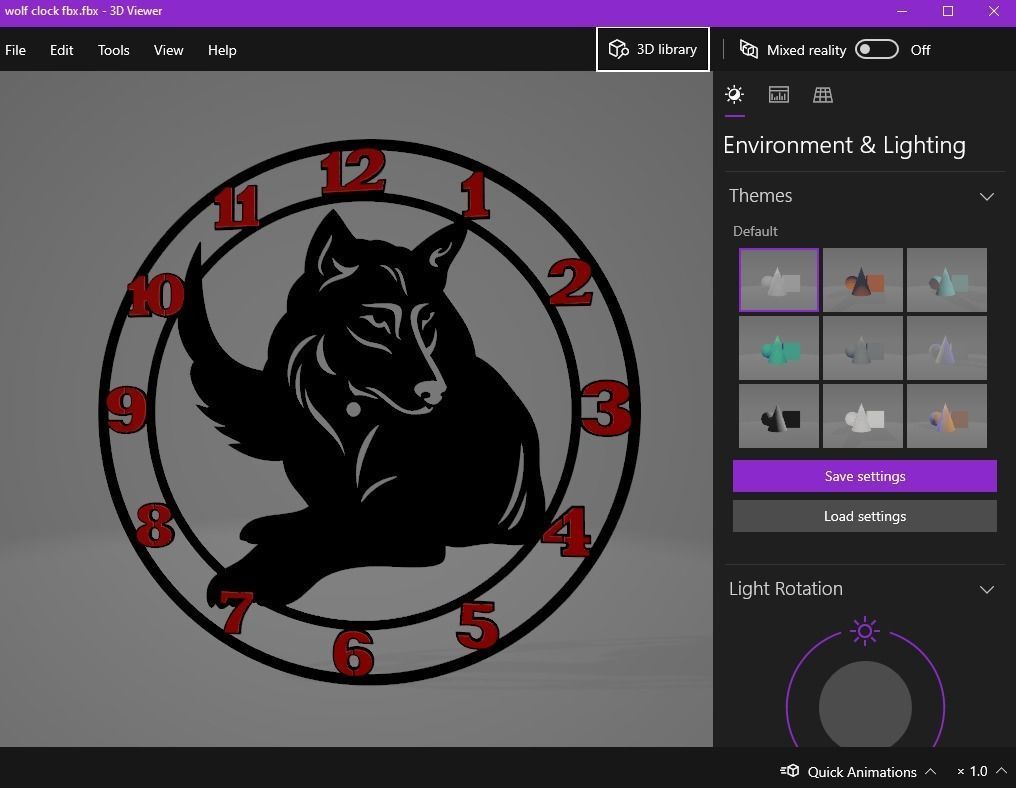Open the Grids and views panel icon

(822, 94)
